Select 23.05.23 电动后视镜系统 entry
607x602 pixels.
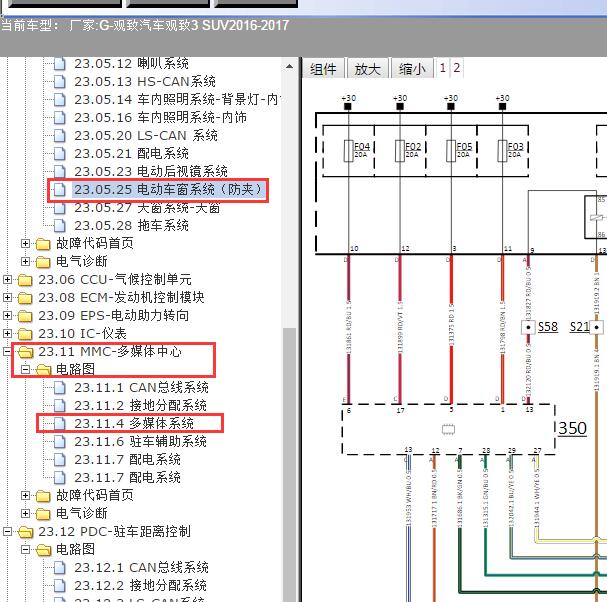151,171
